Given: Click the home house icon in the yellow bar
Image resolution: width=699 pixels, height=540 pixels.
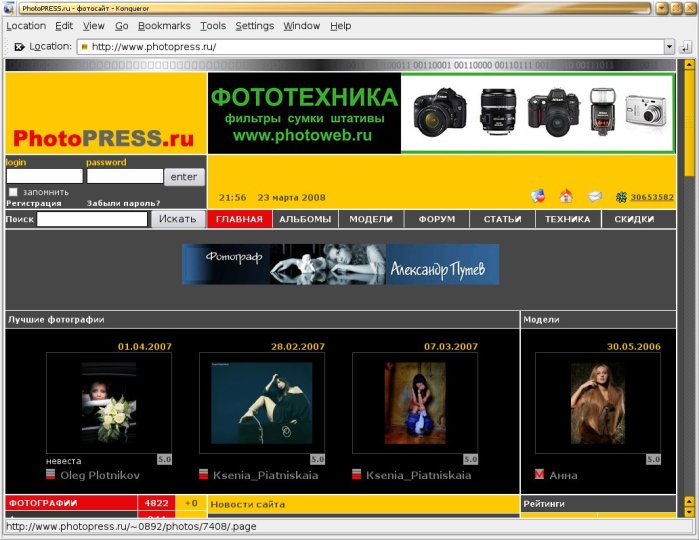Looking at the screenshot, I should point(566,196).
